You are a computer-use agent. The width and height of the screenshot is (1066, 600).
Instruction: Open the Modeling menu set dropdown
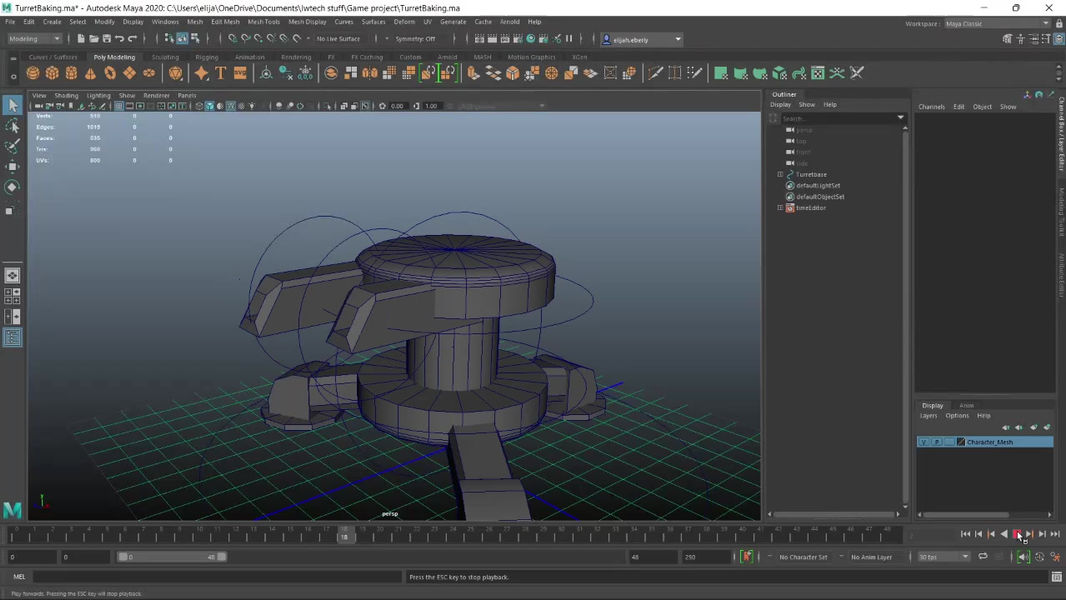coord(35,39)
